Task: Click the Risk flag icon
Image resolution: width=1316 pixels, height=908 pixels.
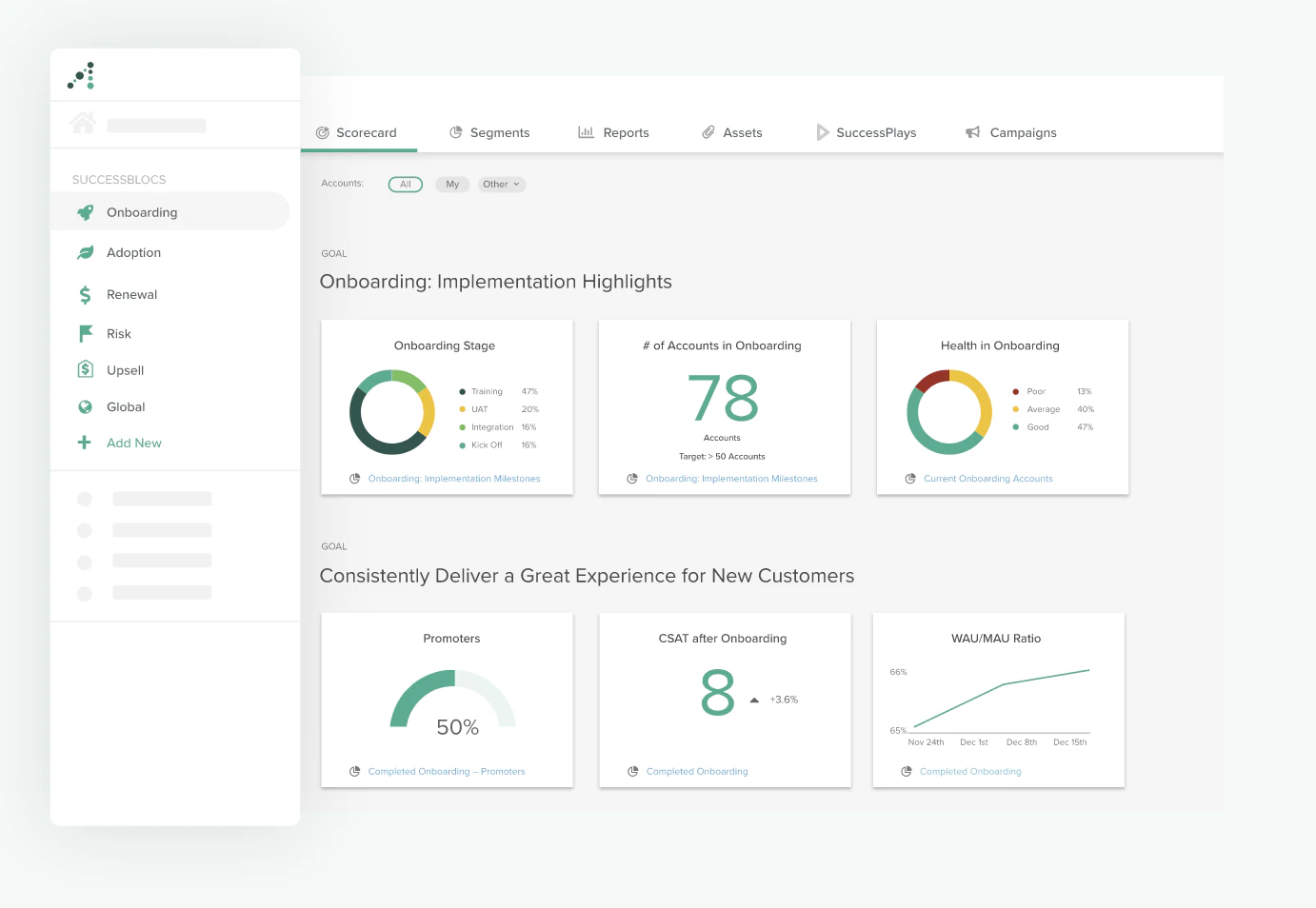Action: tap(86, 333)
